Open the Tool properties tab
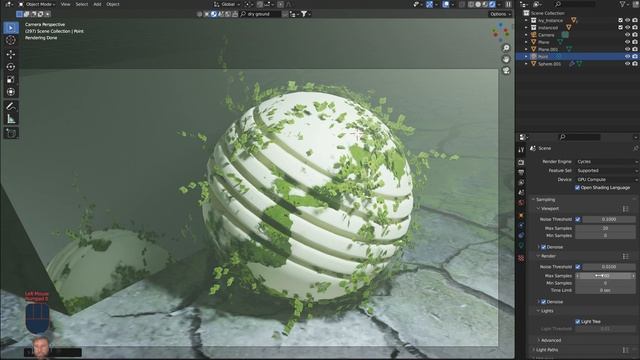 (x=521, y=150)
